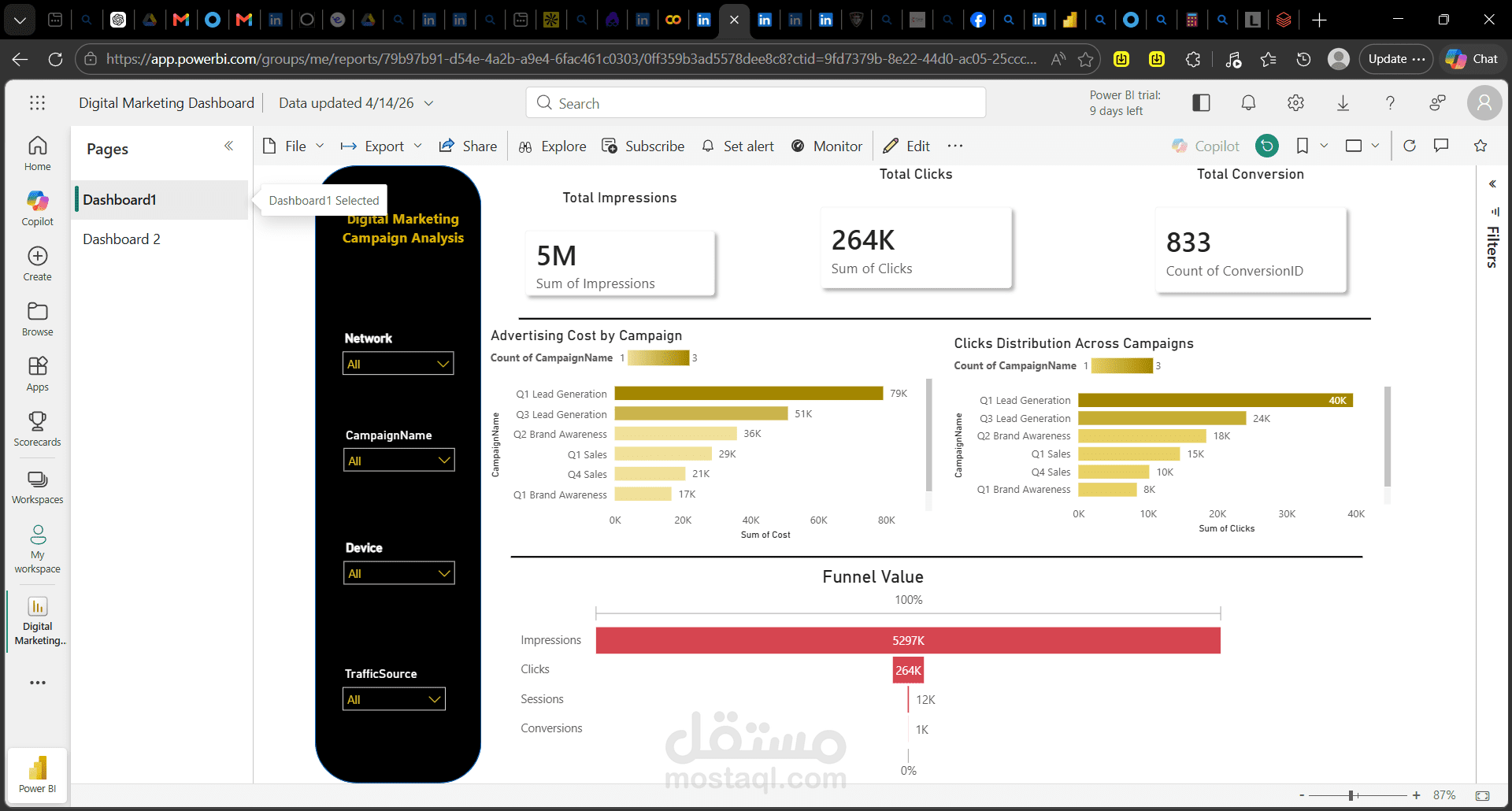Open the comments speech bubble icon
The image size is (1512, 811).
click(1441, 146)
